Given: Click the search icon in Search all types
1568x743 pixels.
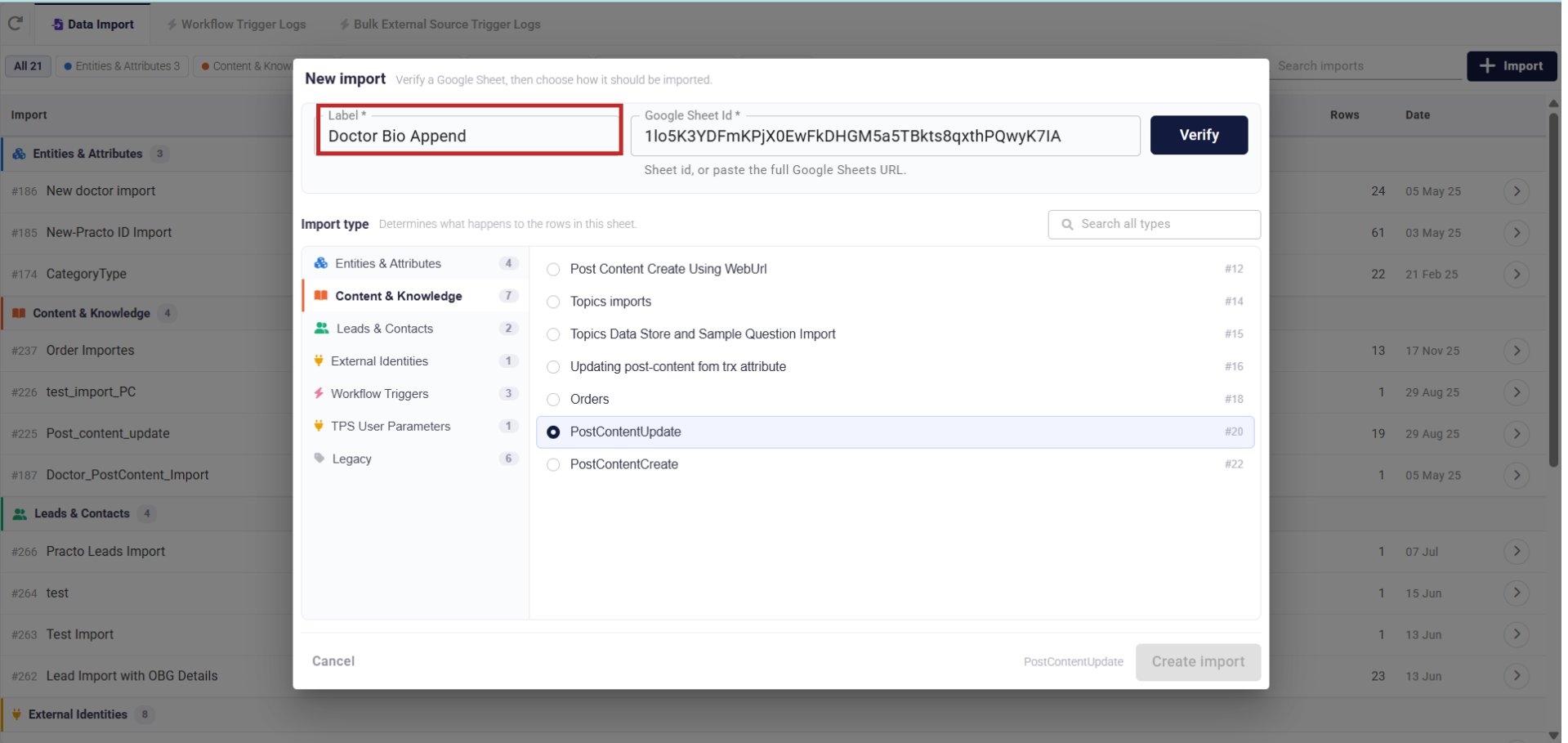Looking at the screenshot, I should [1067, 224].
